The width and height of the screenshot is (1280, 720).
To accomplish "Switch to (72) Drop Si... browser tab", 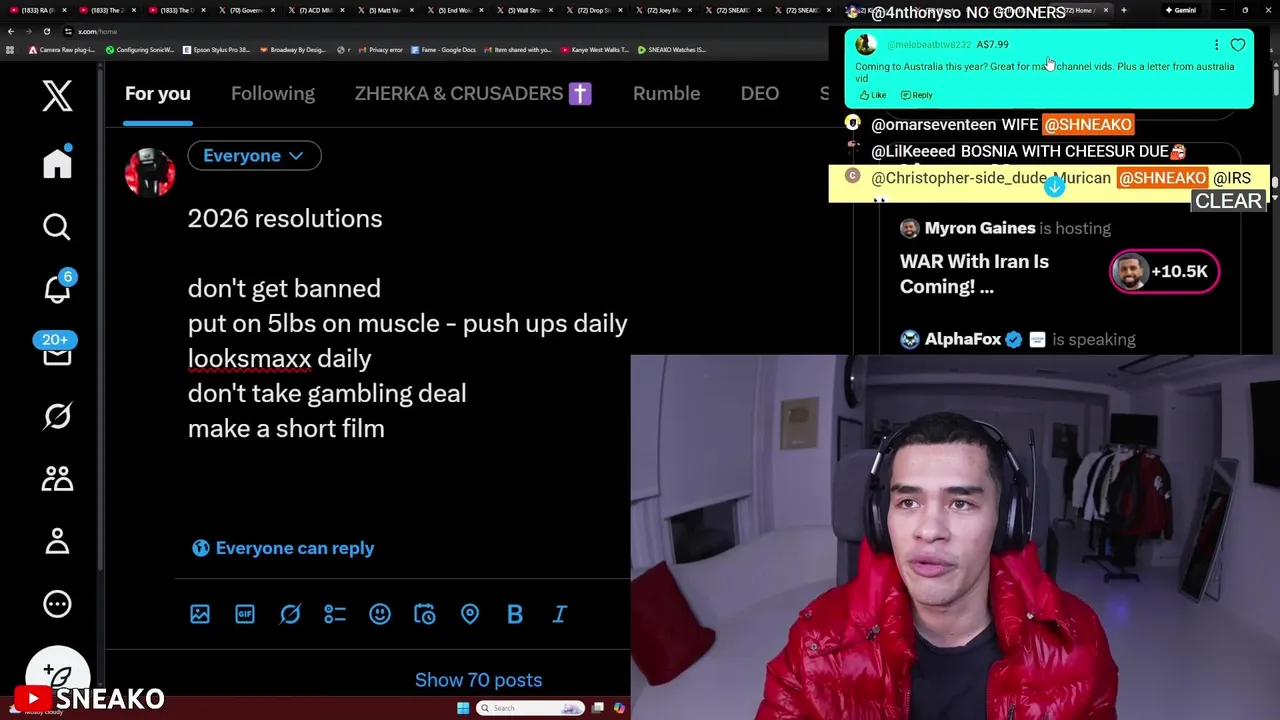I will [x=592, y=10].
